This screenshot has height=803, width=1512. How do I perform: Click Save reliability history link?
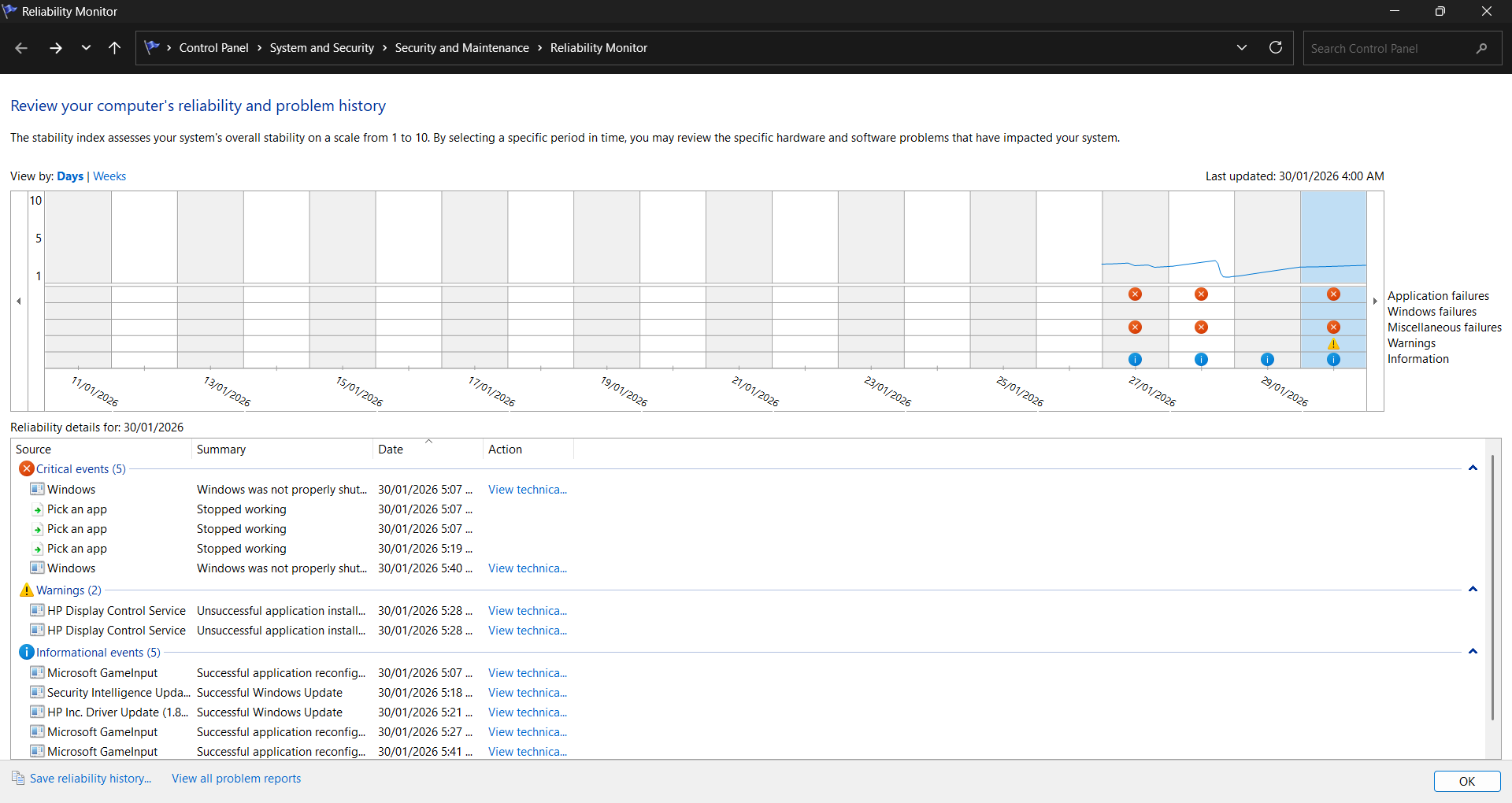pos(90,779)
